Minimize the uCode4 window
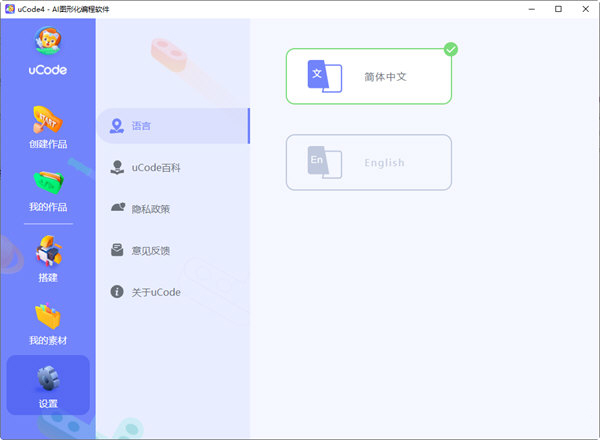Viewport: 600px width, 440px height. [532, 9]
